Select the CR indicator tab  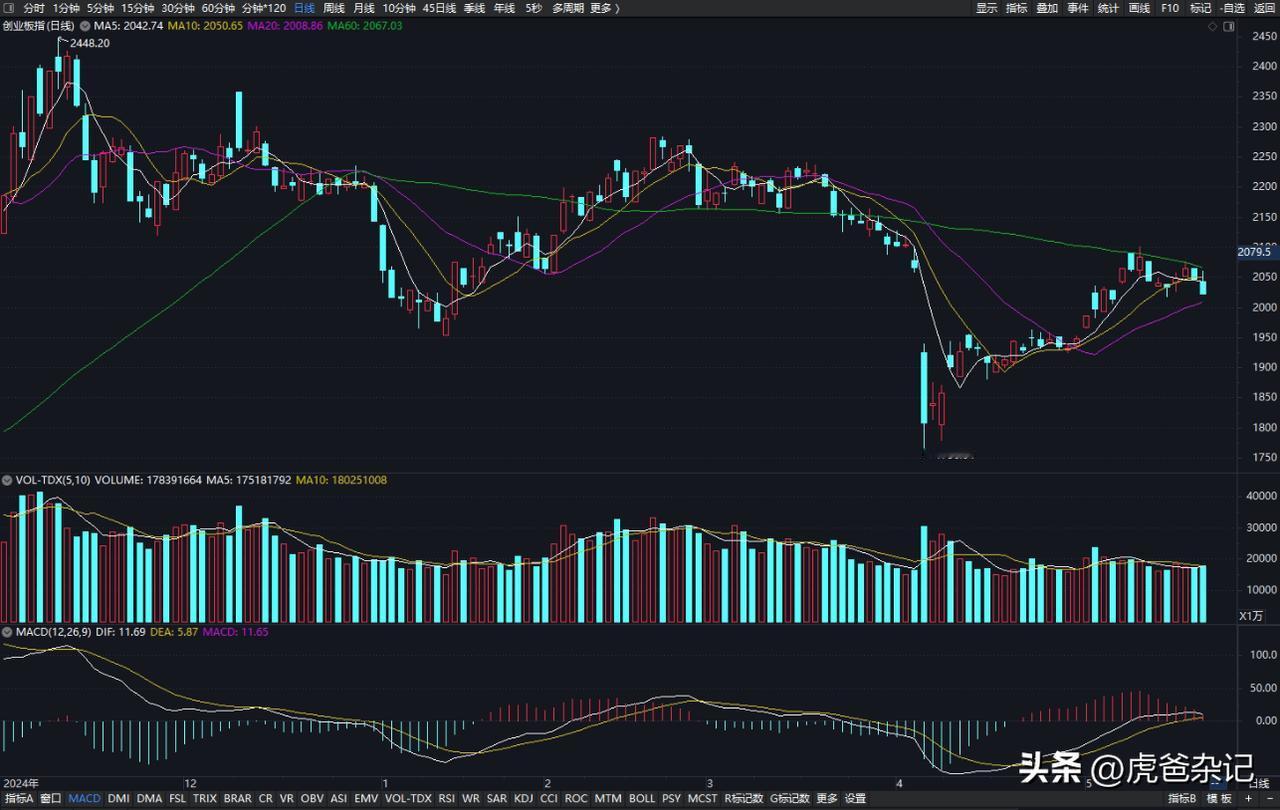click(x=265, y=799)
